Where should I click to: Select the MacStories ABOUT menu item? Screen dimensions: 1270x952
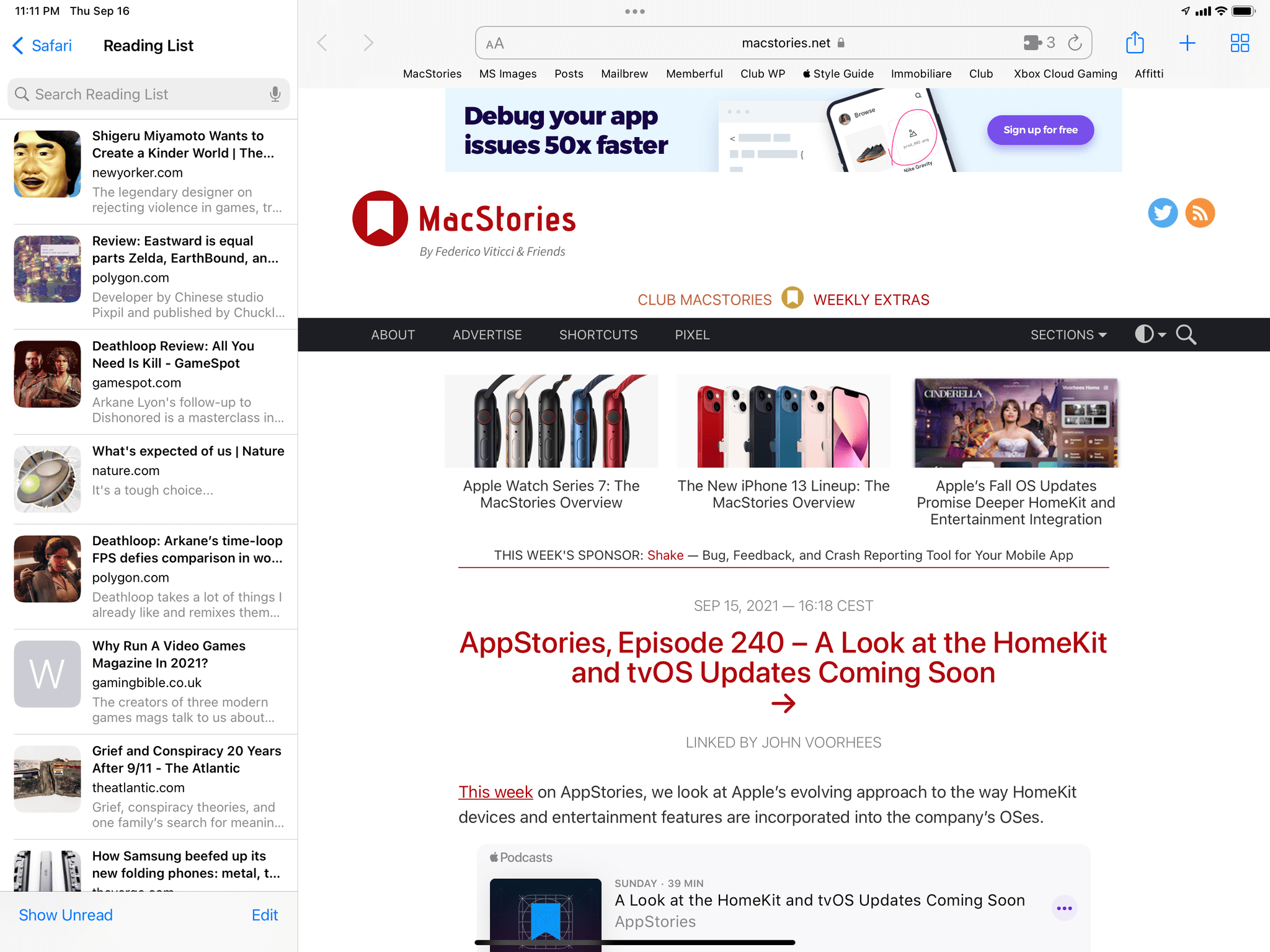coord(392,334)
